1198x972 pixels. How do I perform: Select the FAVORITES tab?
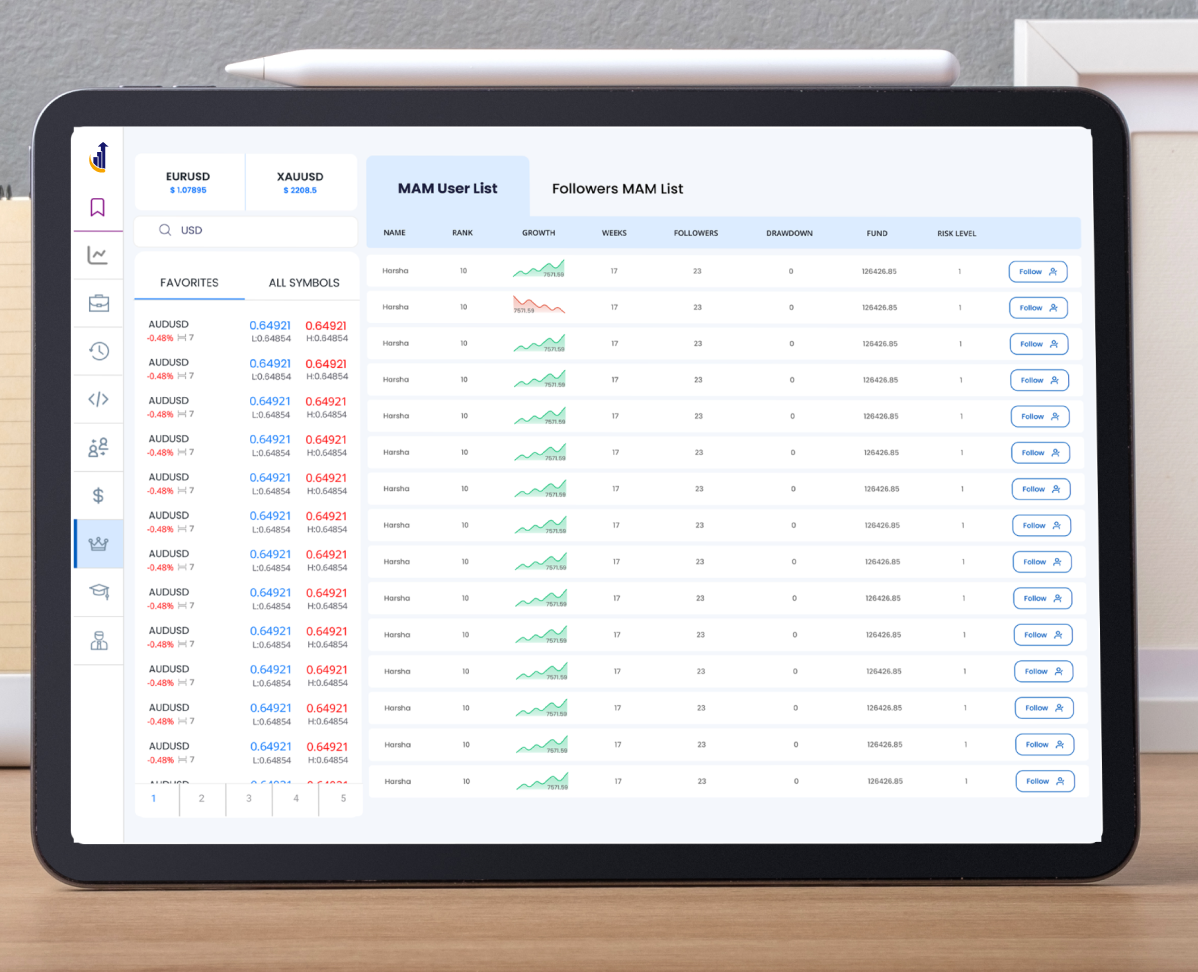tap(189, 283)
